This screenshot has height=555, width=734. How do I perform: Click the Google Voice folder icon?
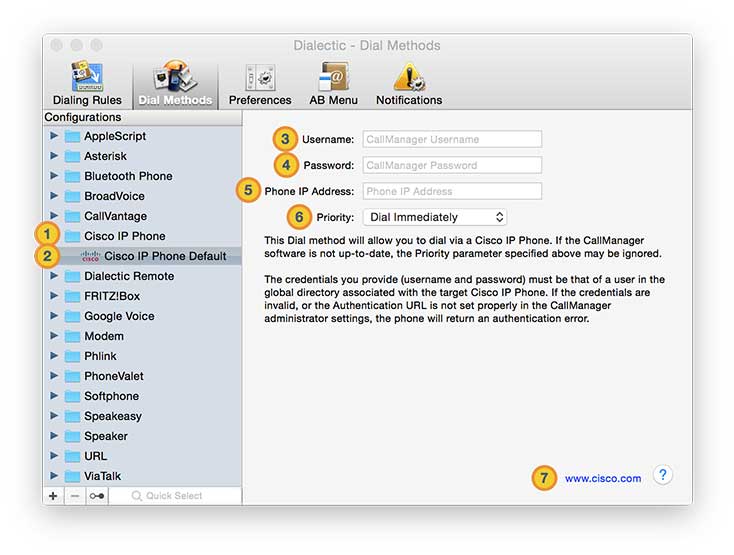coord(72,316)
